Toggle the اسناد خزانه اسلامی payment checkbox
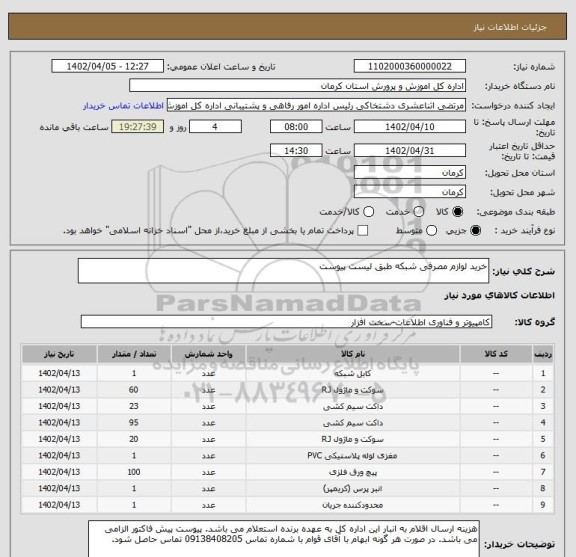The image size is (576, 557). point(362,230)
